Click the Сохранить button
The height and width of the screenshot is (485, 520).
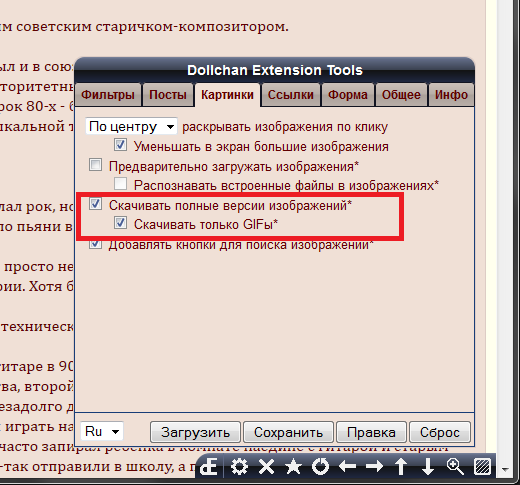pos(288,432)
